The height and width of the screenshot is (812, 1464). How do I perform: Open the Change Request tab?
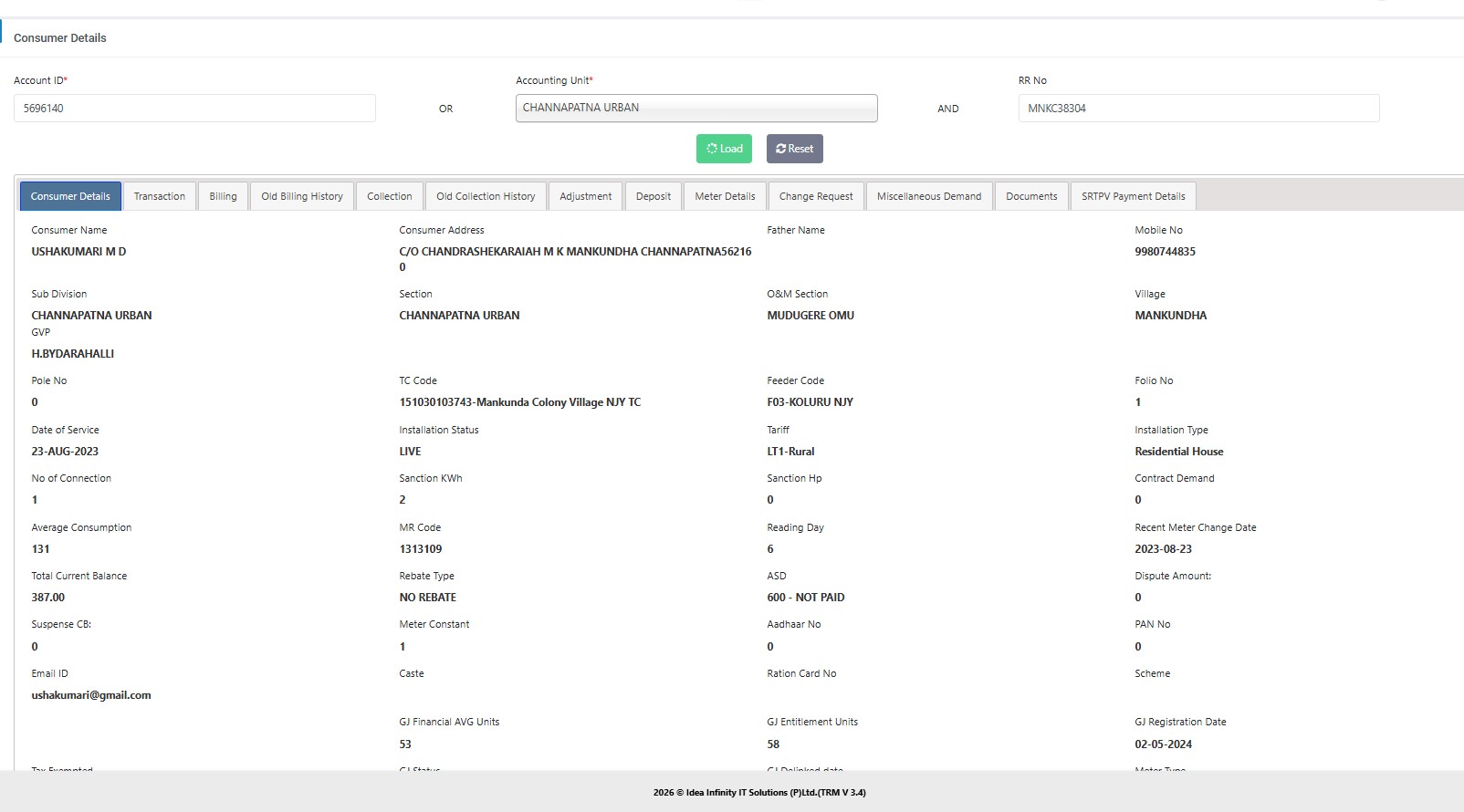[816, 196]
